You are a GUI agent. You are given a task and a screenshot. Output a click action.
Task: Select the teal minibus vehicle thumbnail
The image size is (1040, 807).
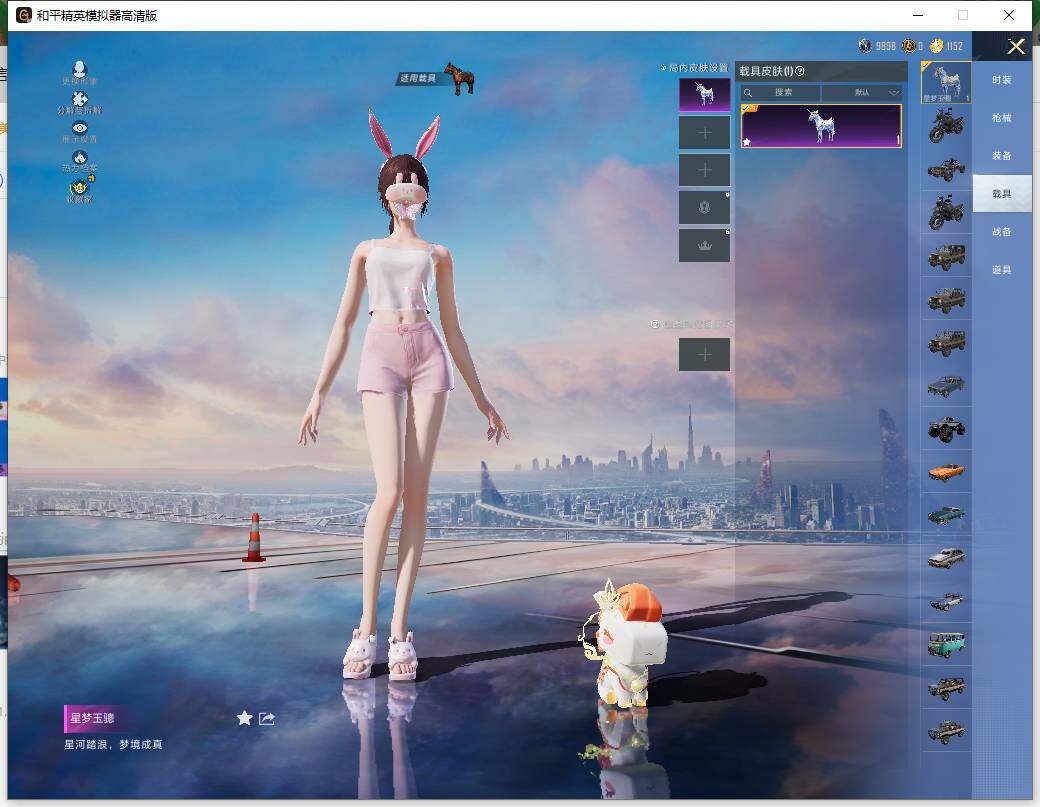coord(946,645)
